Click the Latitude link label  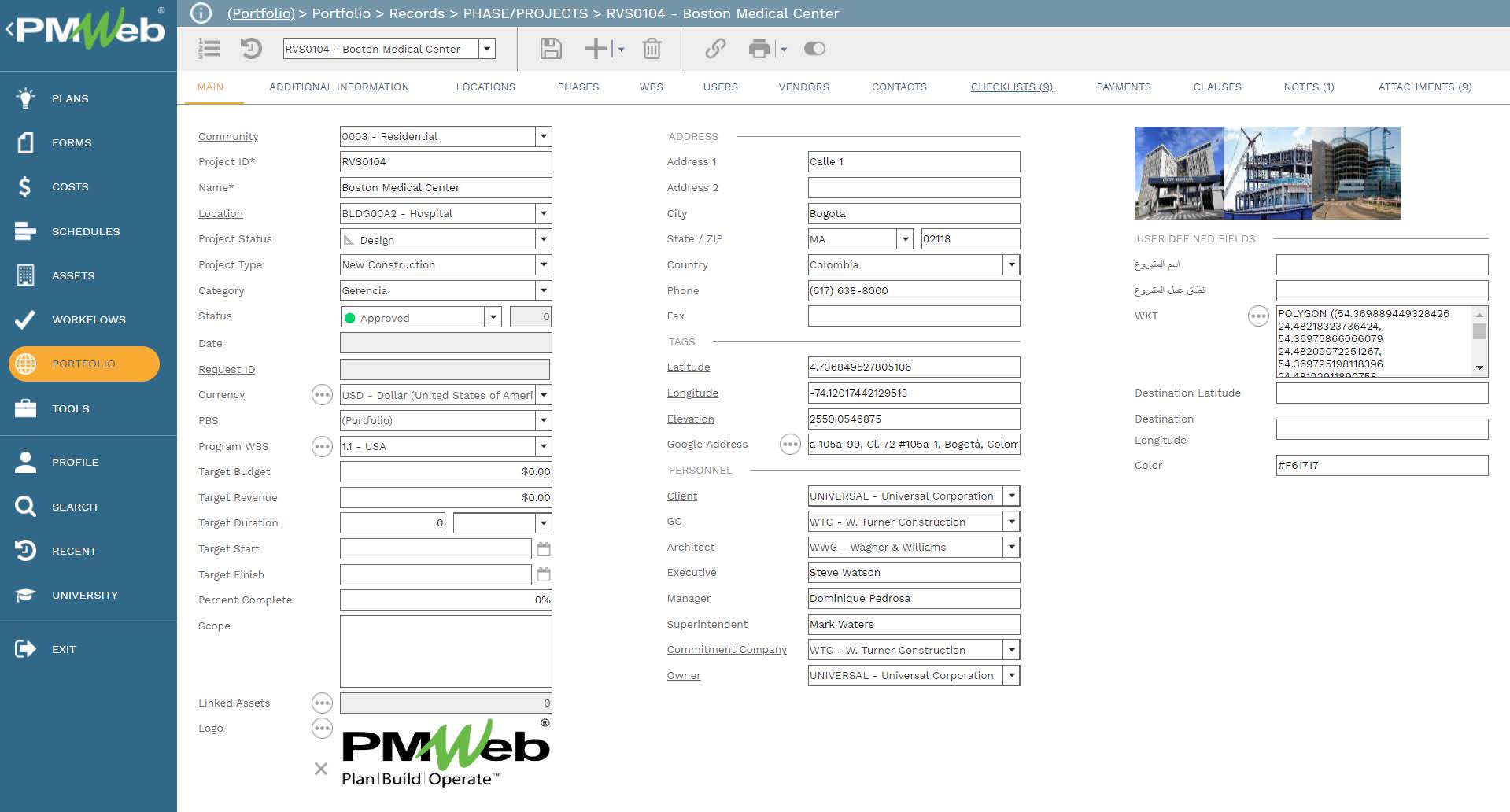click(689, 367)
